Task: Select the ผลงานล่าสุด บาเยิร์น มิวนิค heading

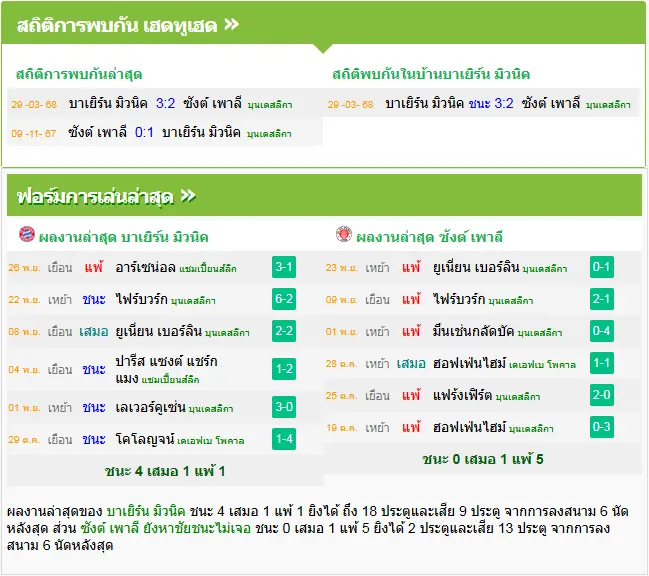Action: (123, 237)
